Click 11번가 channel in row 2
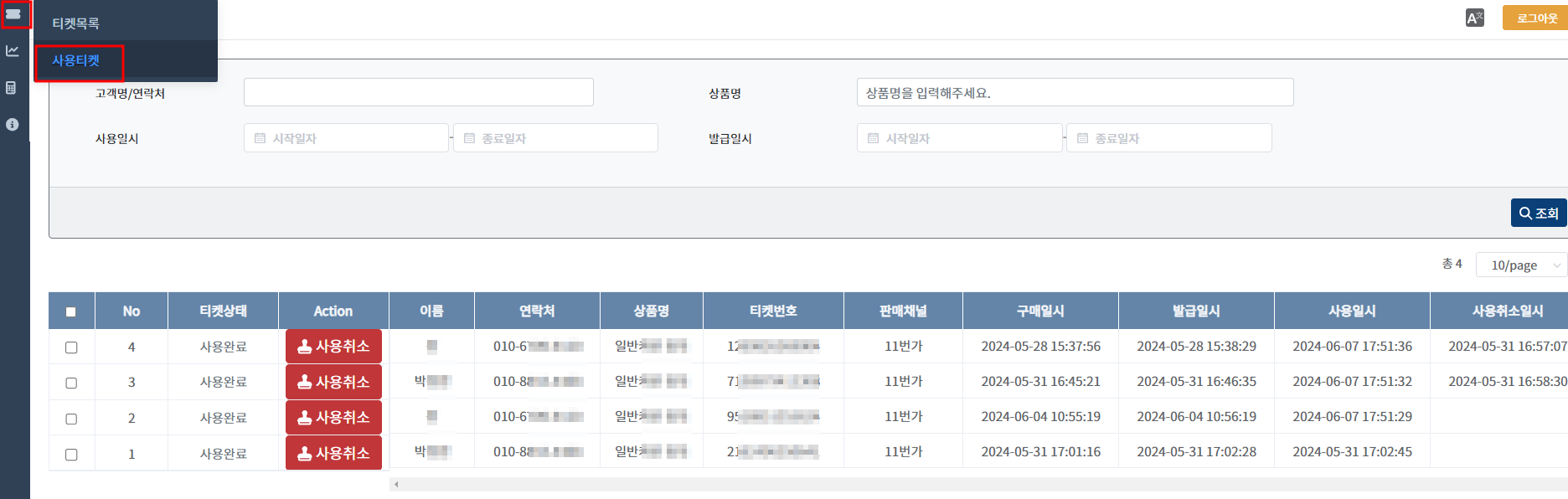Viewport: 1568px width, 499px height. coord(903,416)
